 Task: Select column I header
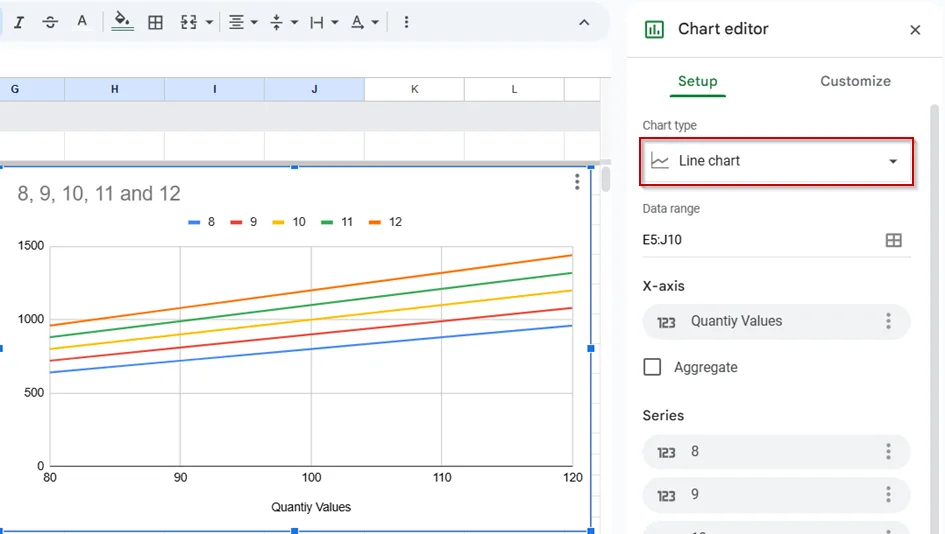(x=215, y=89)
